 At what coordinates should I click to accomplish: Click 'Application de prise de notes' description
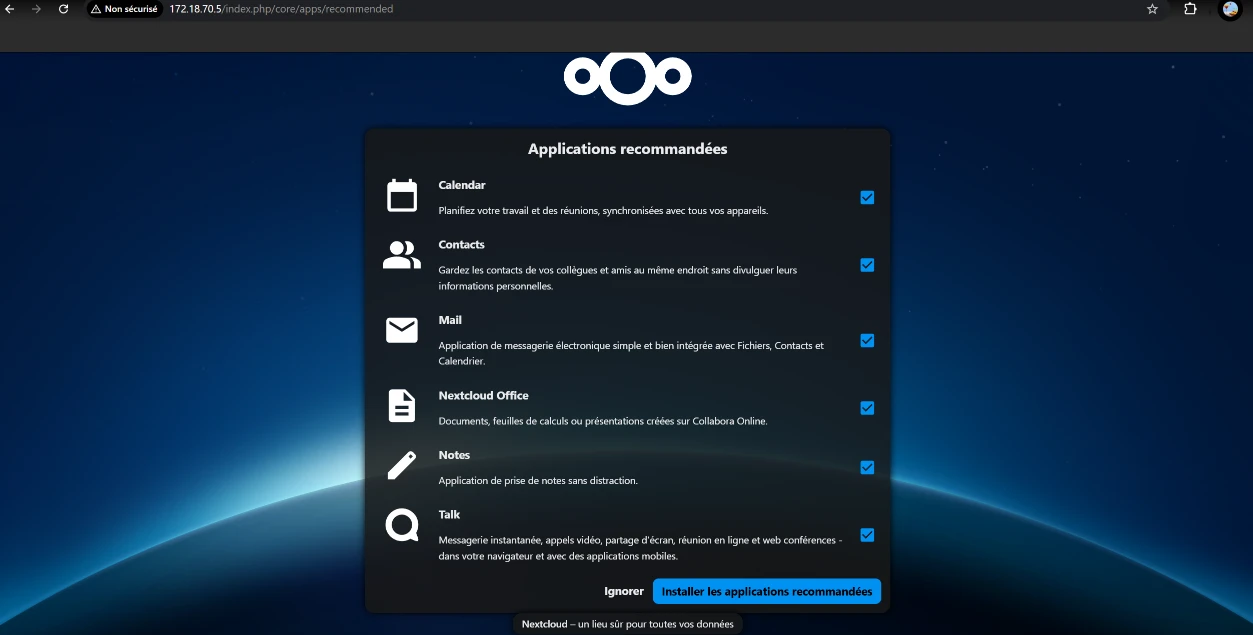click(x=538, y=481)
